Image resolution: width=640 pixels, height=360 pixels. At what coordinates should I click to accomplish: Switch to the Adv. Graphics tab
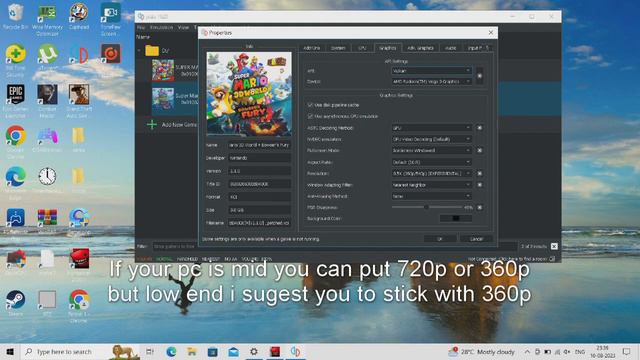point(420,48)
